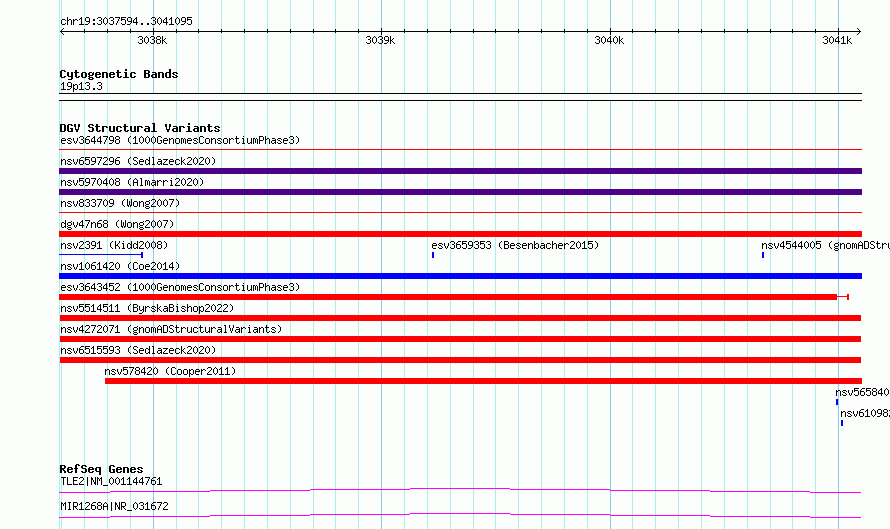Click the 3038k ruler tick label
890x529 pixels.
[x=152, y=40]
